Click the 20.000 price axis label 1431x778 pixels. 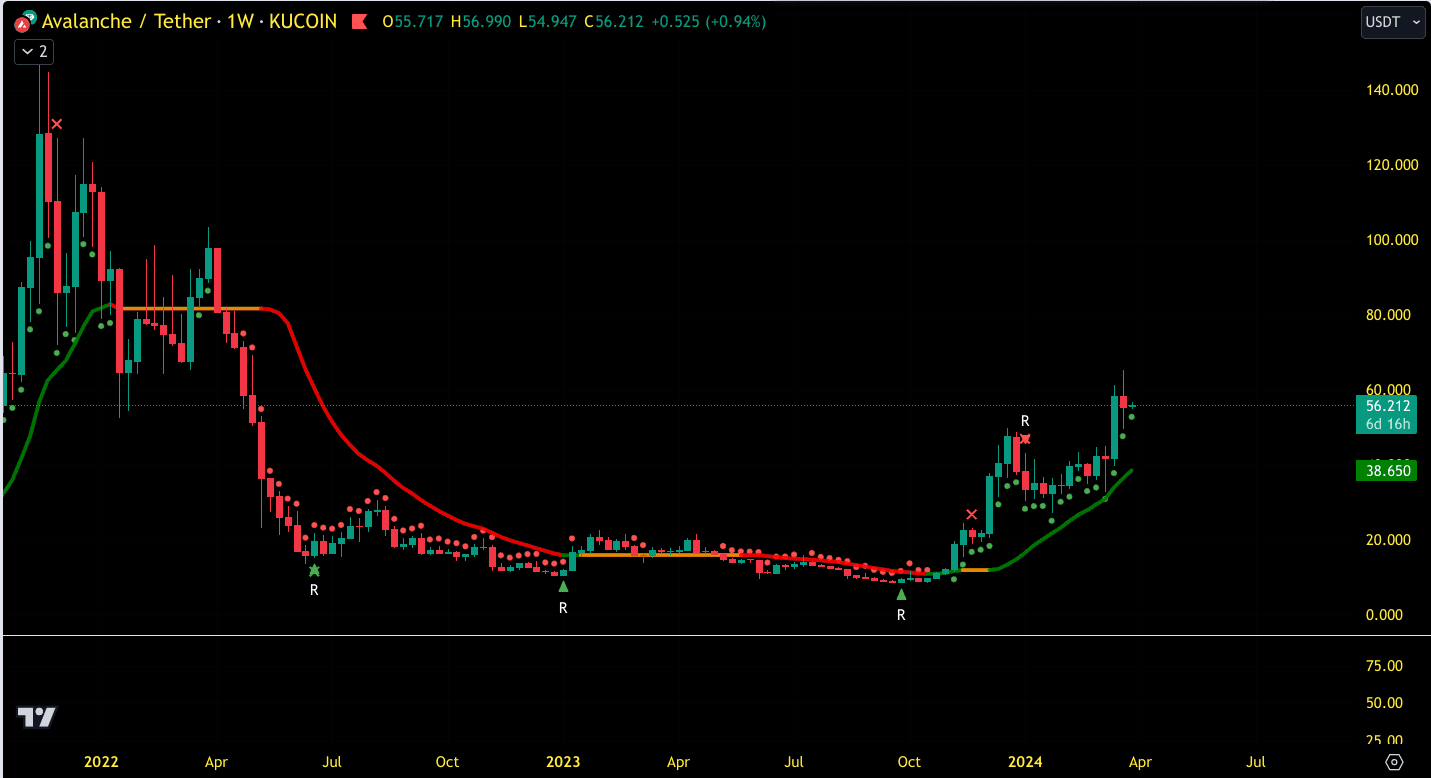(1388, 540)
